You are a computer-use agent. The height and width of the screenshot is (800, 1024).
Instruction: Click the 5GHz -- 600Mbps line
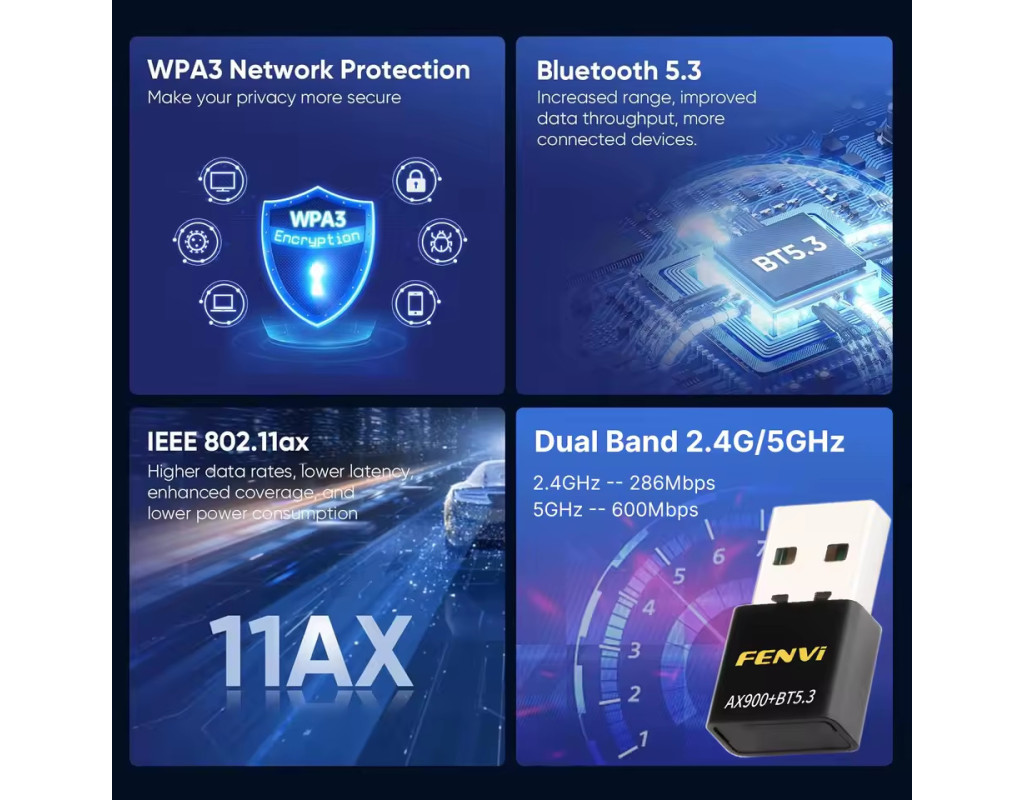[x=615, y=509]
